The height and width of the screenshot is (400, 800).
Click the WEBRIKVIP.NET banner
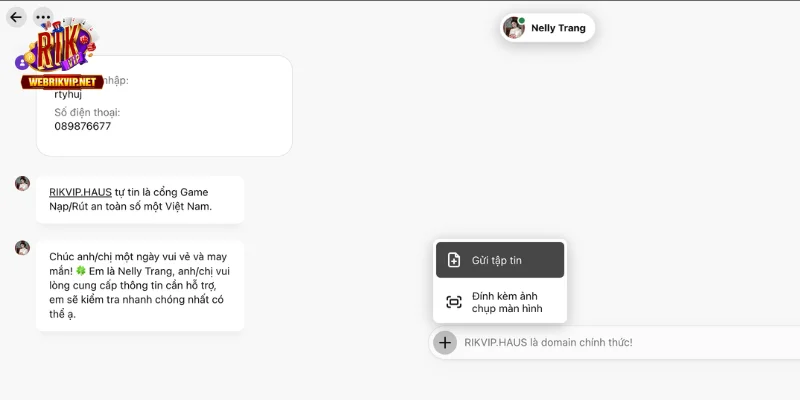(x=62, y=82)
